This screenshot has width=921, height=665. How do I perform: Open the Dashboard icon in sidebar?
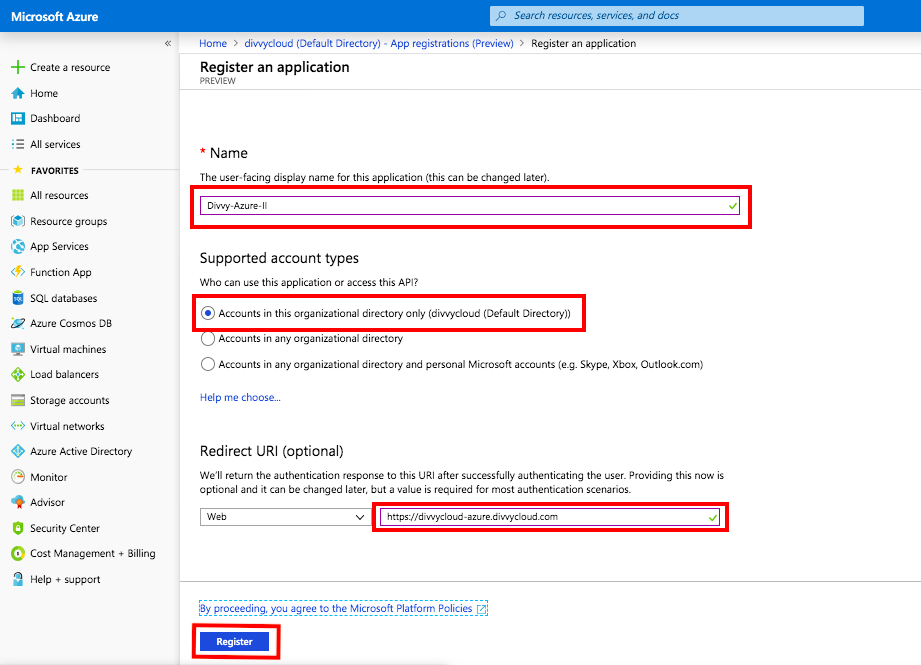18,118
